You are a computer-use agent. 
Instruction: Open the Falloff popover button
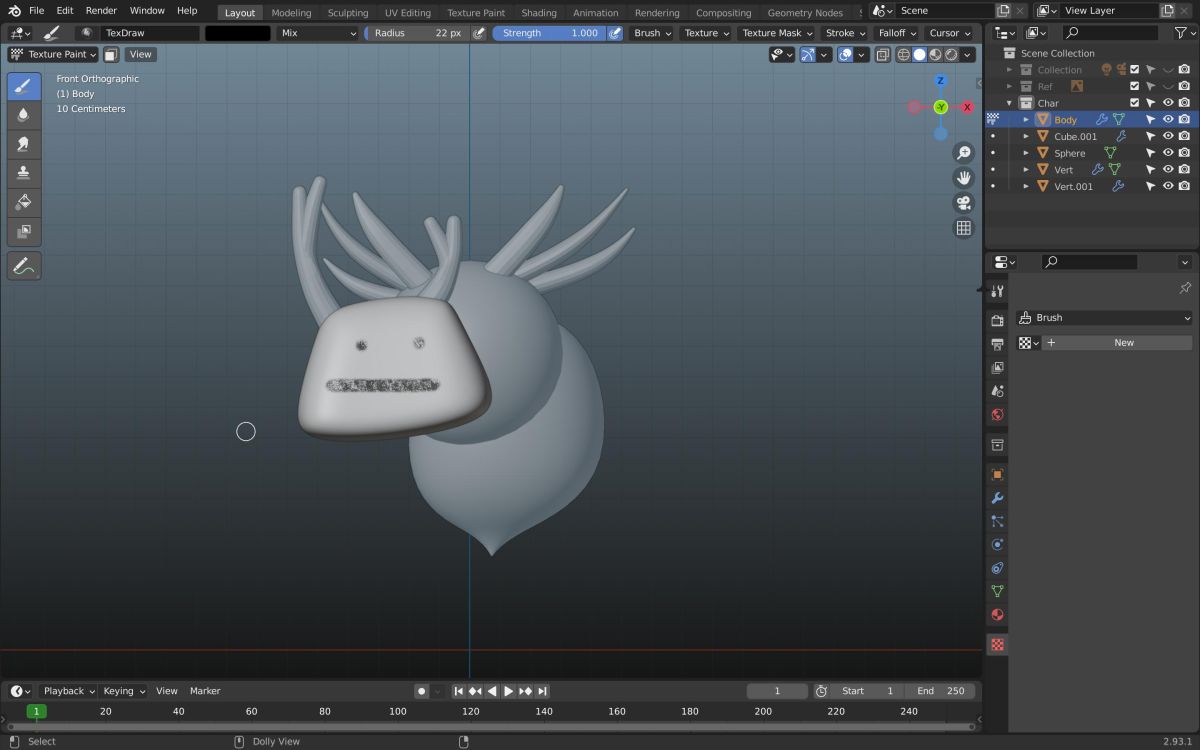[x=897, y=33]
